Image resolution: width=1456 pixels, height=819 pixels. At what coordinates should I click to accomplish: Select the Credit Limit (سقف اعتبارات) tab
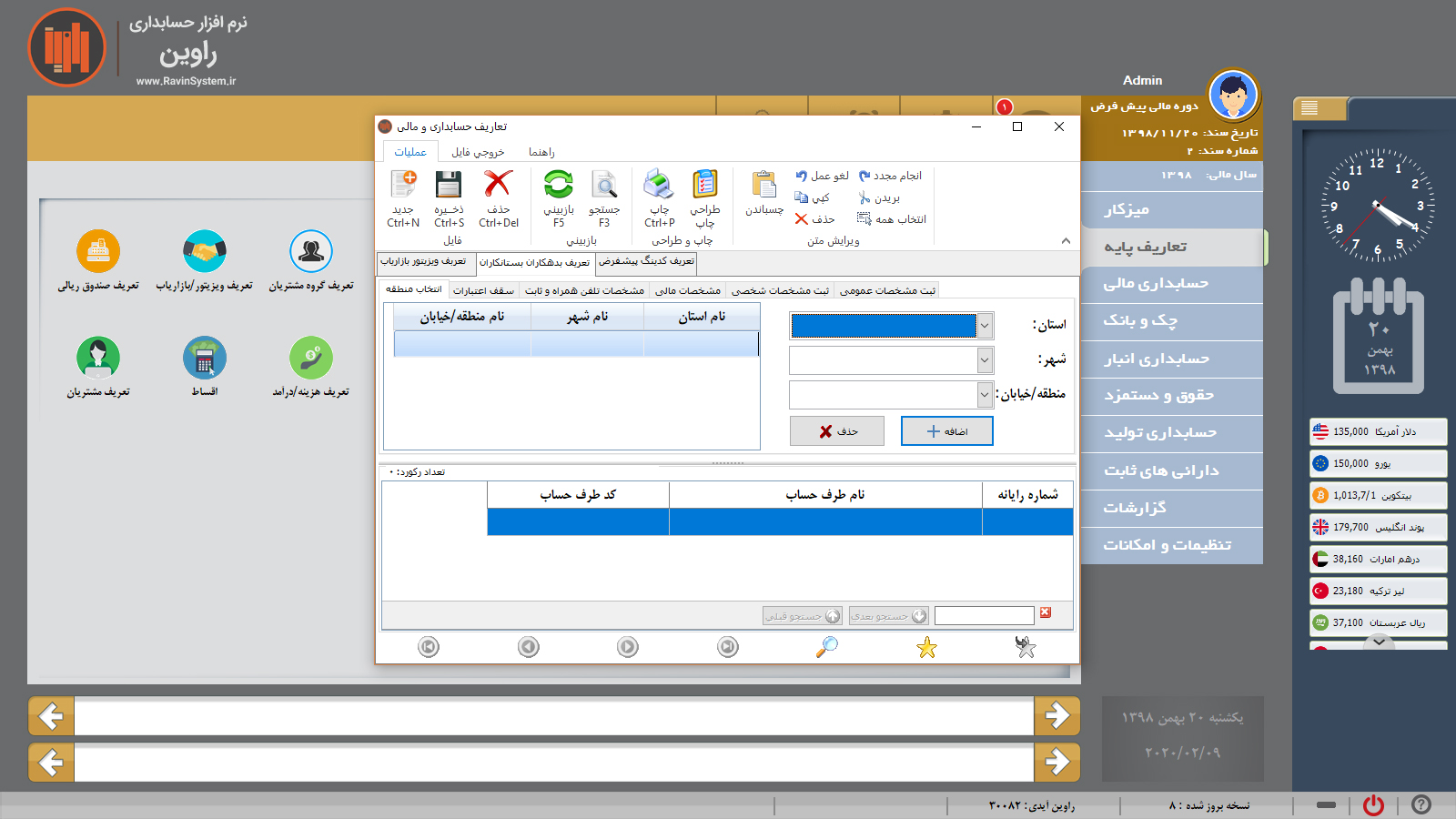[x=483, y=290]
